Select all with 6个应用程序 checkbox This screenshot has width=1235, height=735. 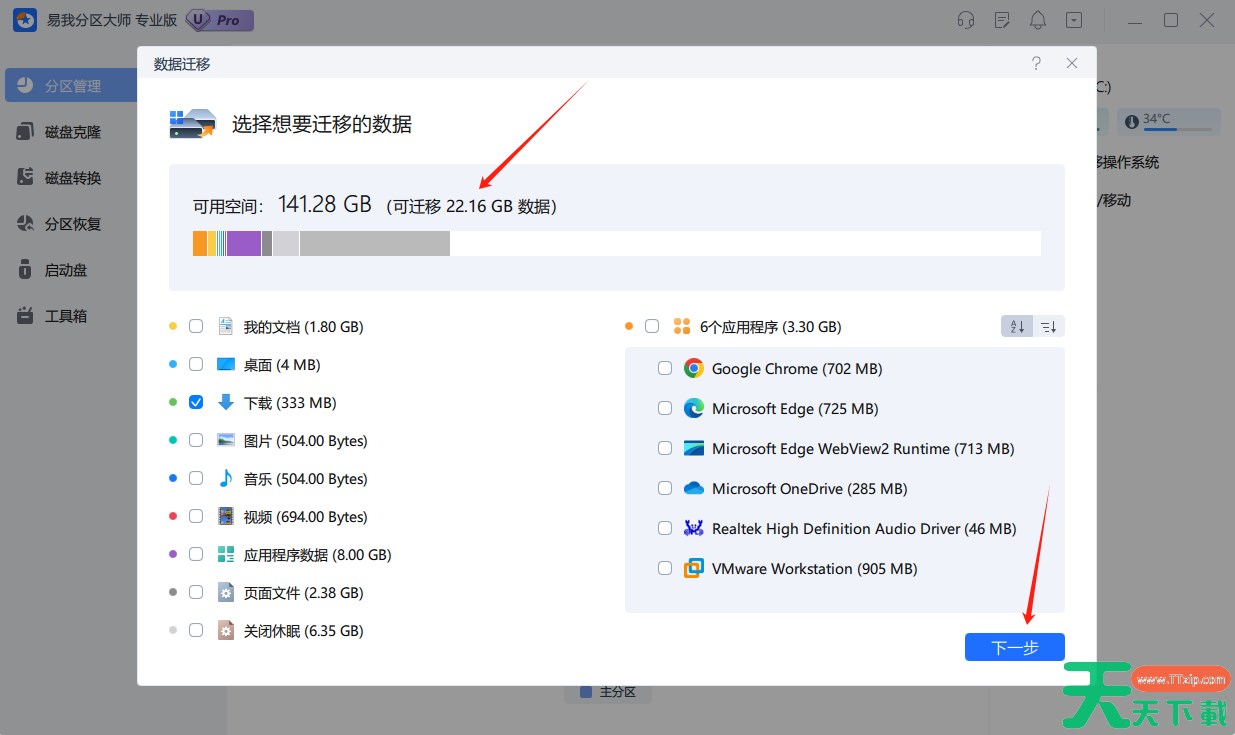[652, 326]
